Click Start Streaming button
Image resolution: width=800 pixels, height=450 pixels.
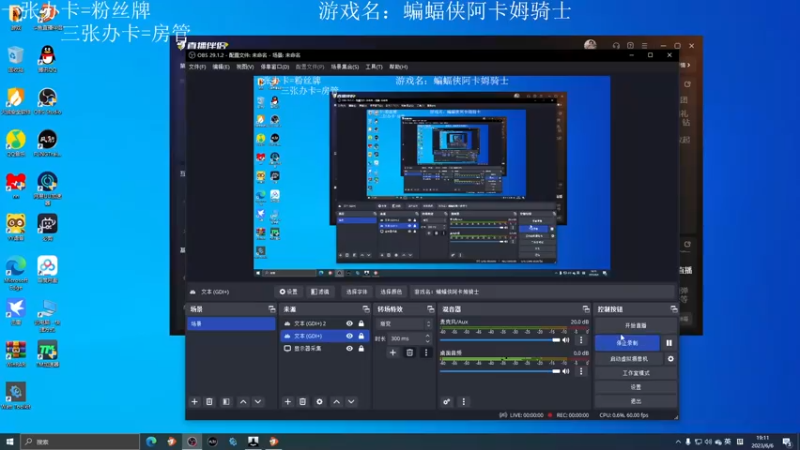(636, 326)
